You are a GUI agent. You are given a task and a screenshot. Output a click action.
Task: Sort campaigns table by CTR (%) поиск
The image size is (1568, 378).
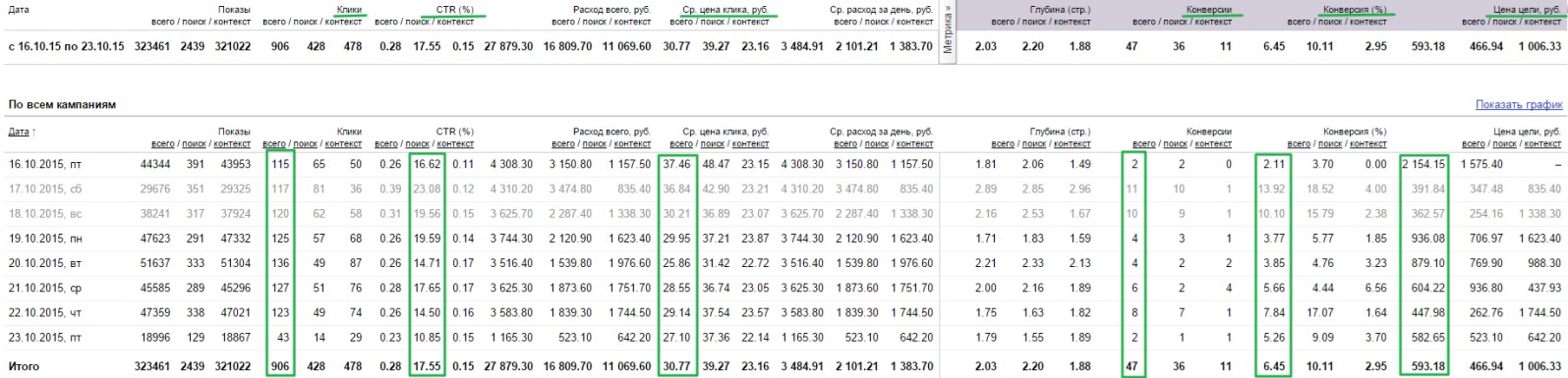click(x=418, y=143)
